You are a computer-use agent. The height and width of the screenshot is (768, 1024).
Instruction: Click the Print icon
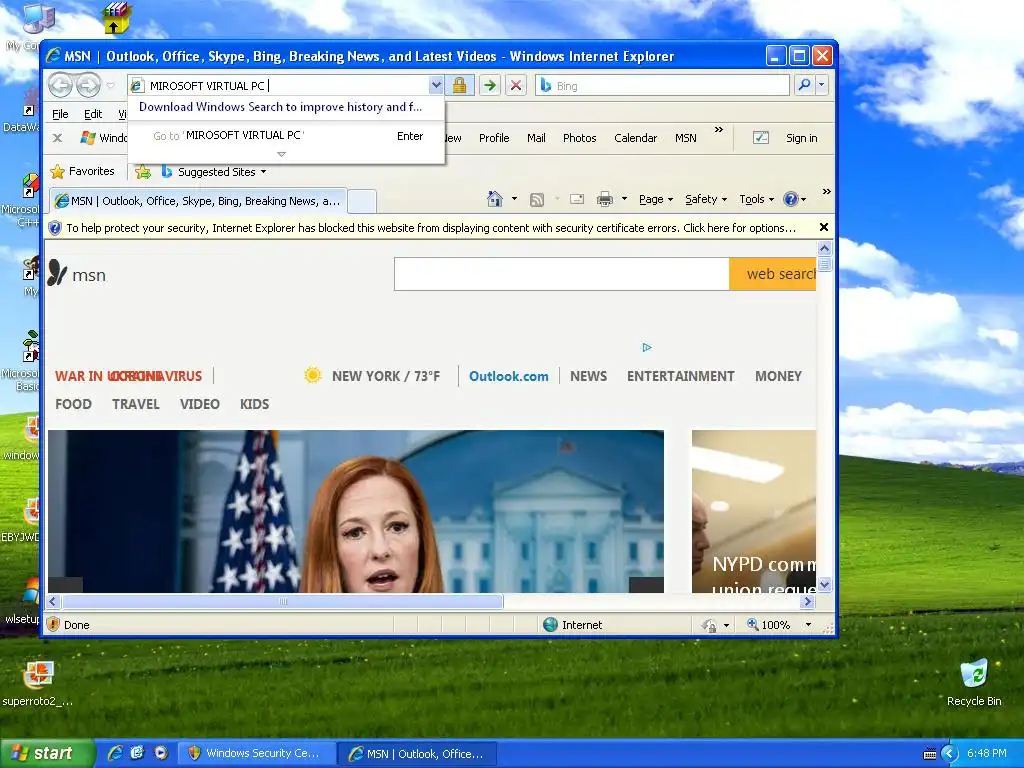click(x=605, y=199)
